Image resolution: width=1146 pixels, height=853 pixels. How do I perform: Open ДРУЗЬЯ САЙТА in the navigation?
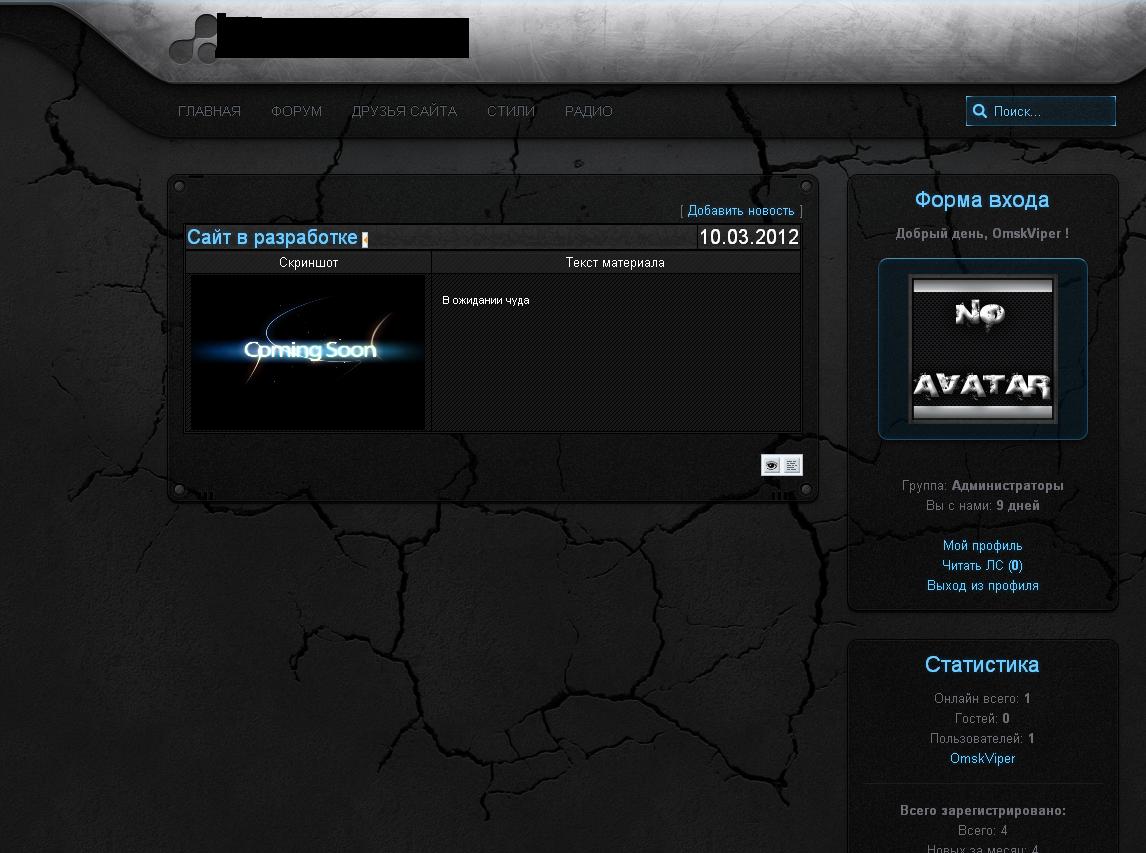coord(404,111)
